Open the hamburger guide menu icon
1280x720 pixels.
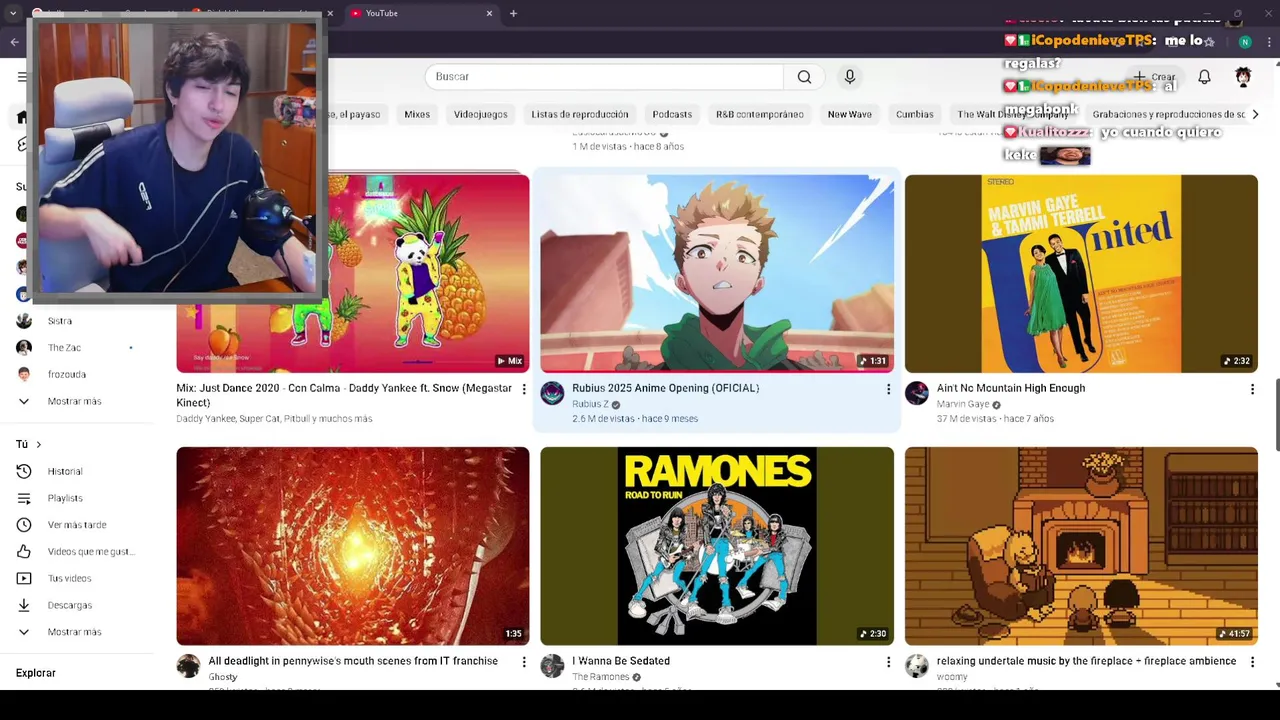(x=22, y=77)
